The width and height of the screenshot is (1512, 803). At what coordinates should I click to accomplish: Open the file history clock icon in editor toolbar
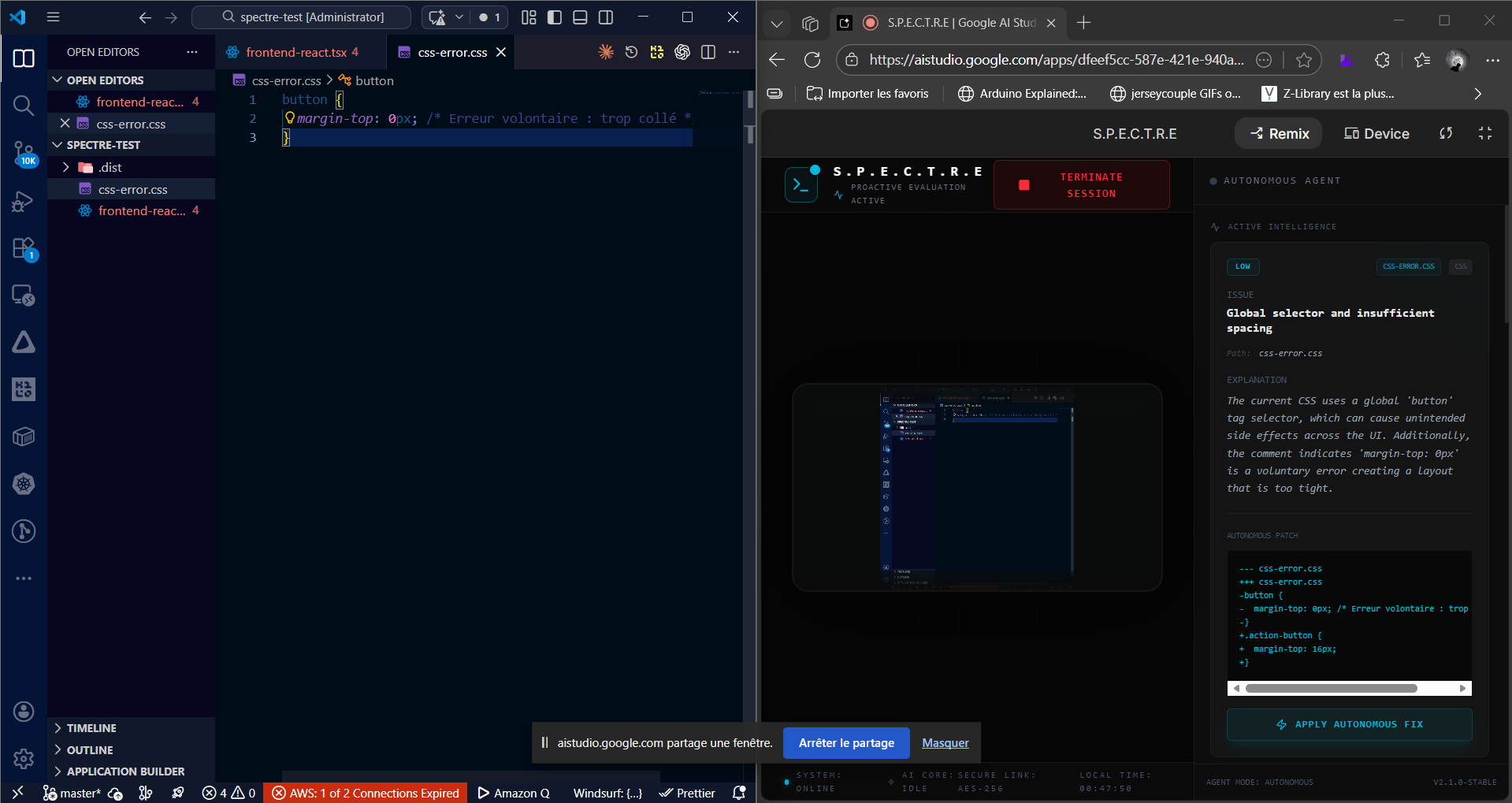[x=631, y=52]
